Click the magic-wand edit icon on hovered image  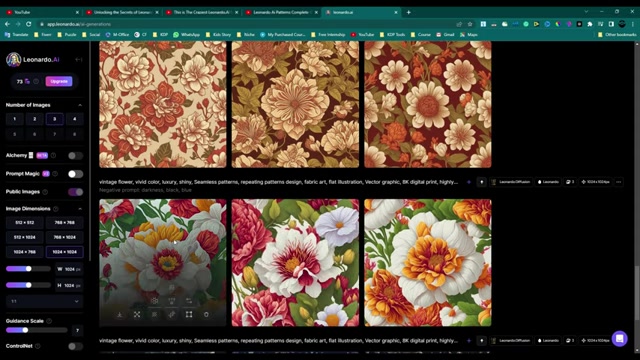[x=172, y=315]
